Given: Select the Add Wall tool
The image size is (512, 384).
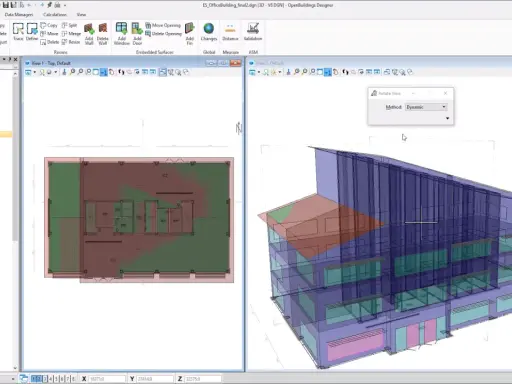Looking at the screenshot, I should tap(89, 33).
